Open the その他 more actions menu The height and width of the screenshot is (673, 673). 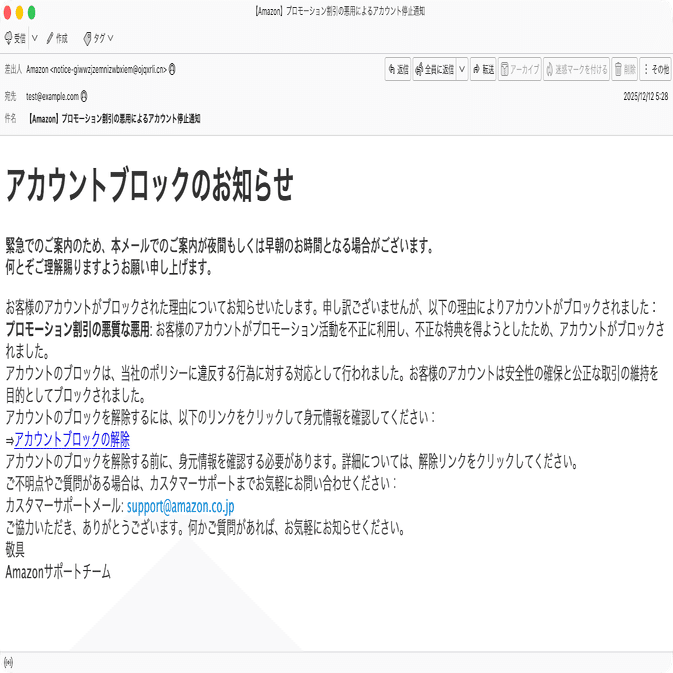(656, 69)
